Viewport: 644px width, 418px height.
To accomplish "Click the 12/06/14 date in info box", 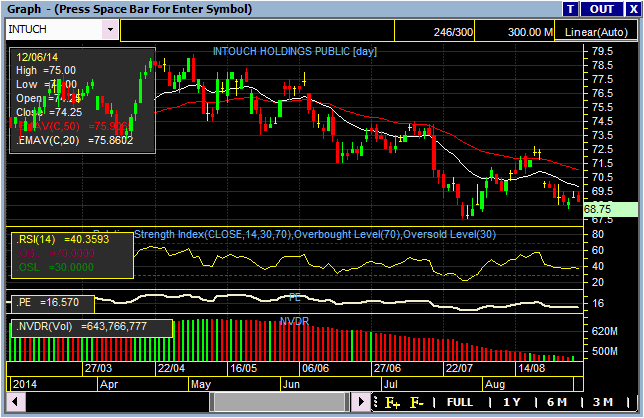I will coord(37,57).
